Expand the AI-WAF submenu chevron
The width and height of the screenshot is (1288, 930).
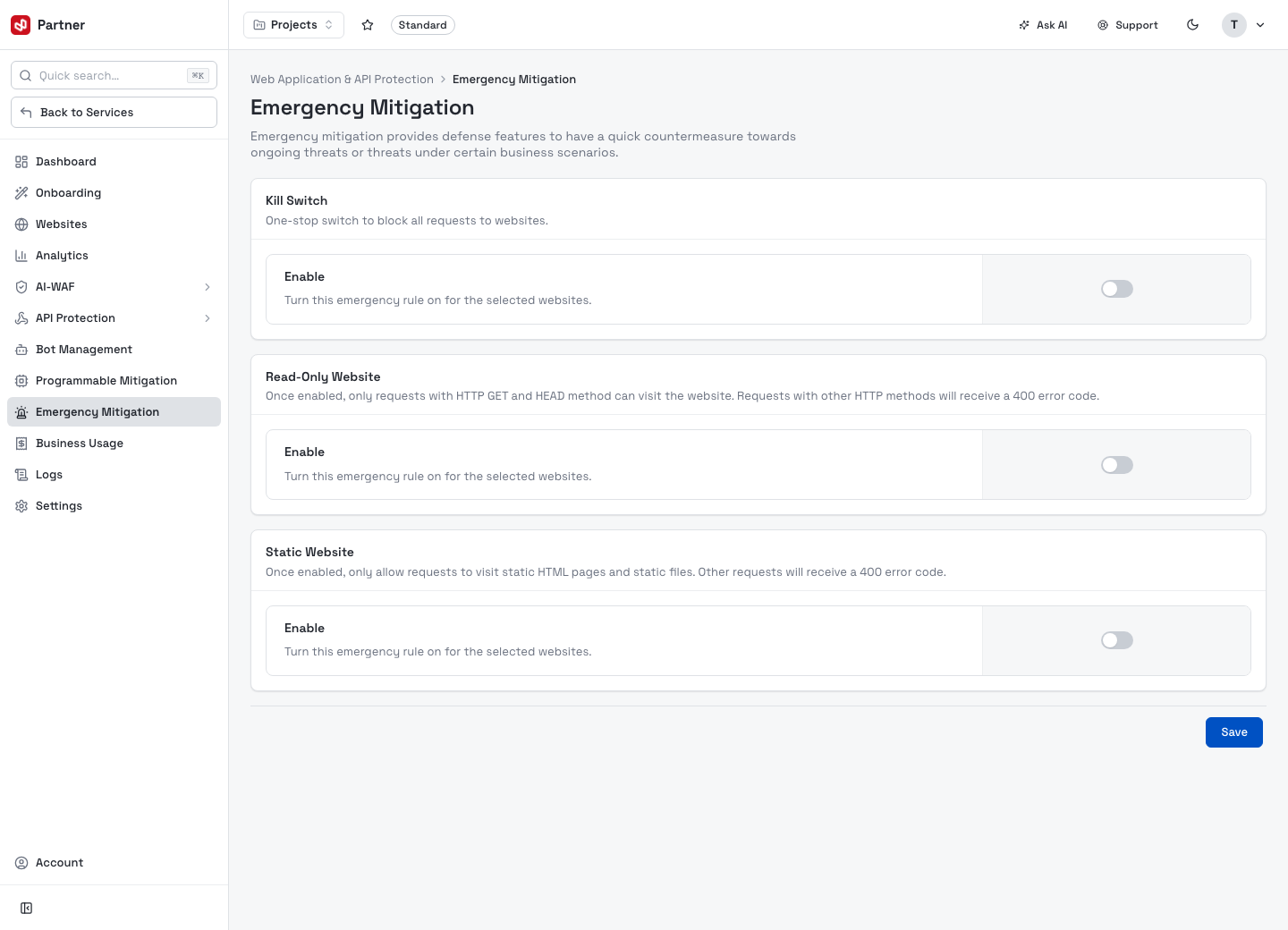[208, 287]
